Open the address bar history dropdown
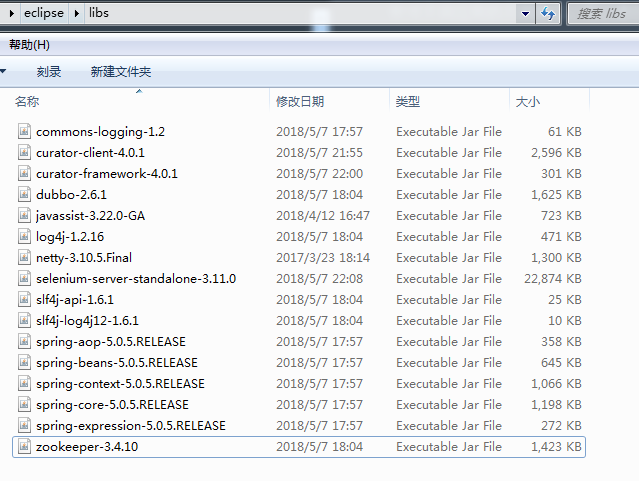 coord(525,13)
